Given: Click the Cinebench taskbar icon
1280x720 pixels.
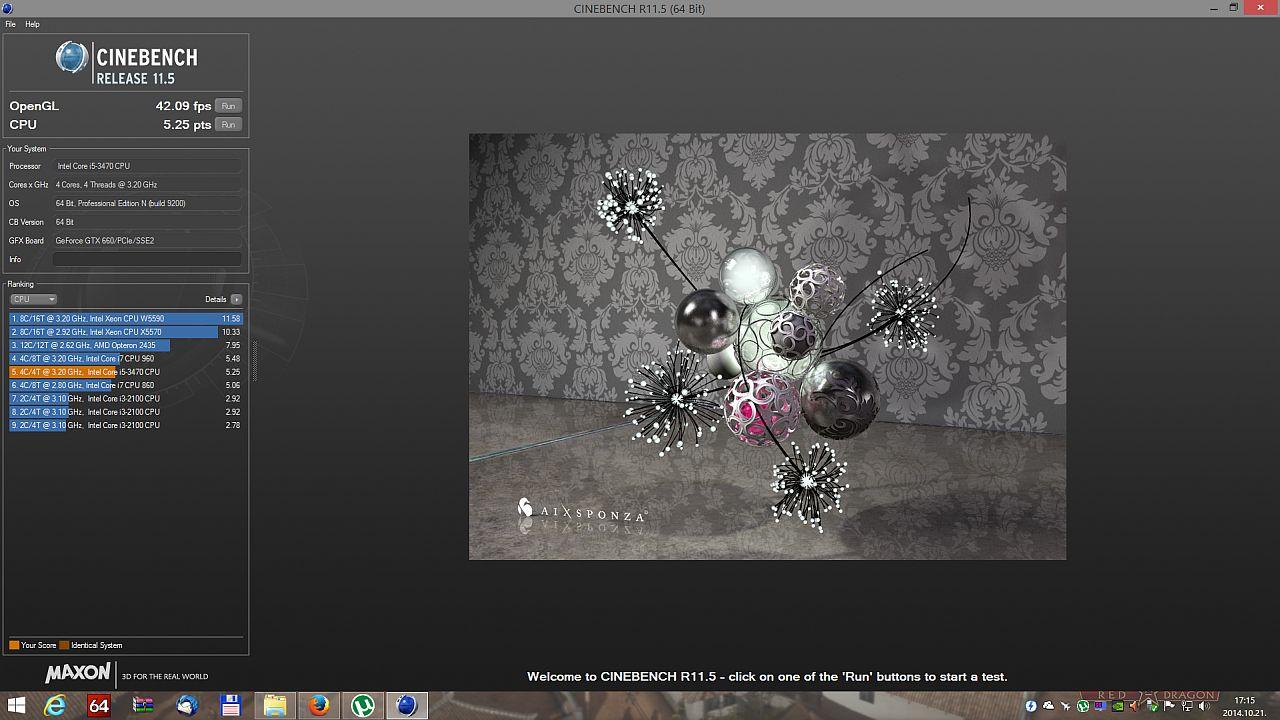Looking at the screenshot, I should (x=406, y=706).
